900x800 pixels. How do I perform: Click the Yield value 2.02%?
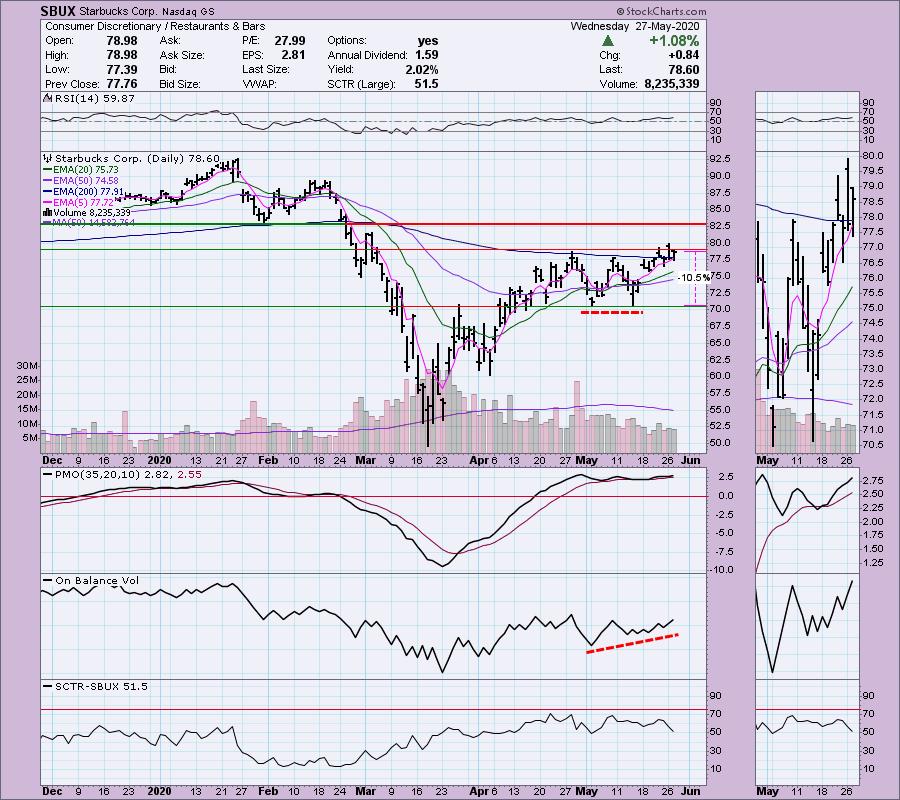[421, 69]
